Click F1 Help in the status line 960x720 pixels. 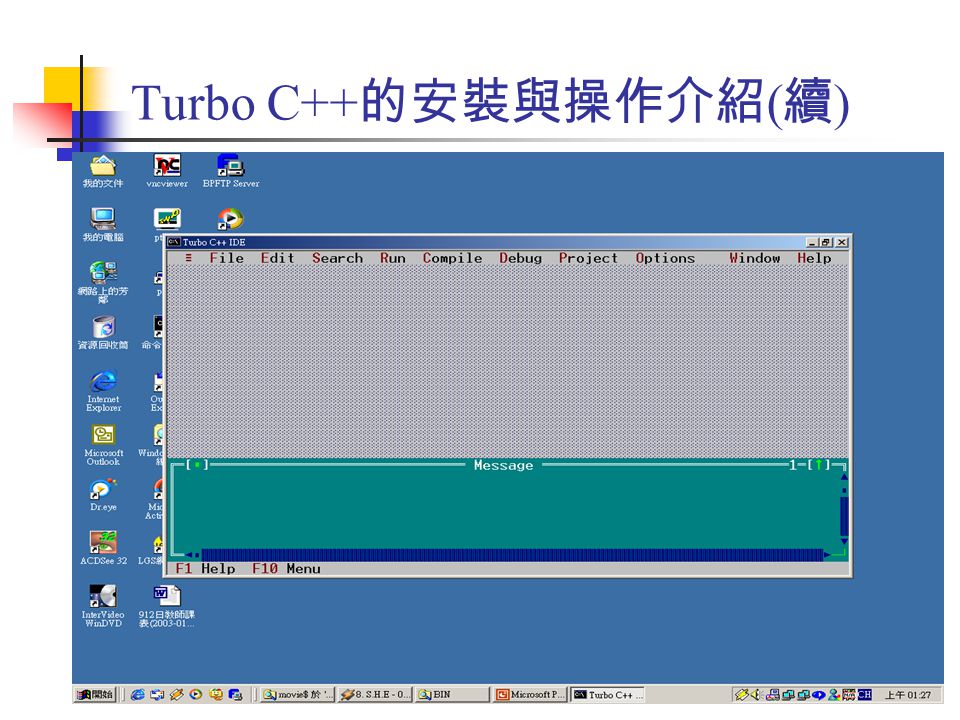click(205, 569)
